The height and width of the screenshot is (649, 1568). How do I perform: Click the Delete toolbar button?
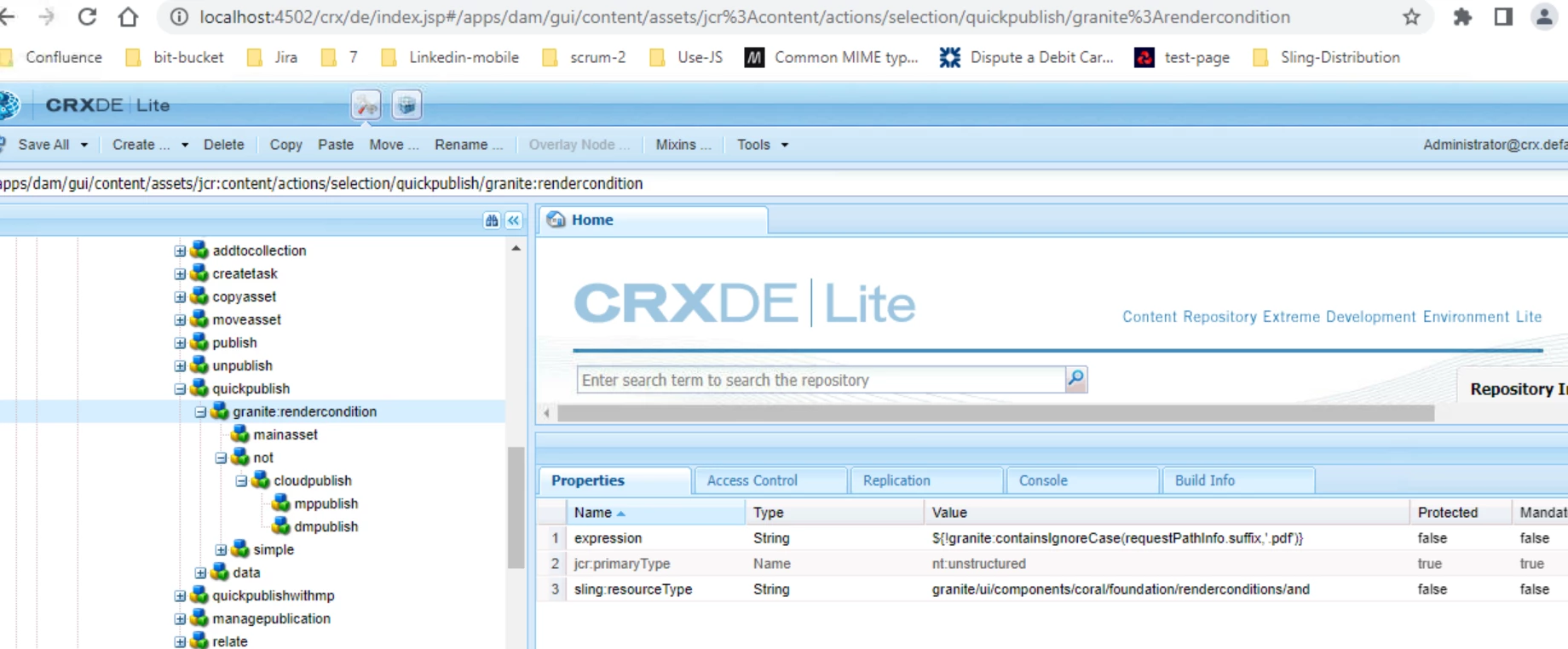[x=224, y=145]
